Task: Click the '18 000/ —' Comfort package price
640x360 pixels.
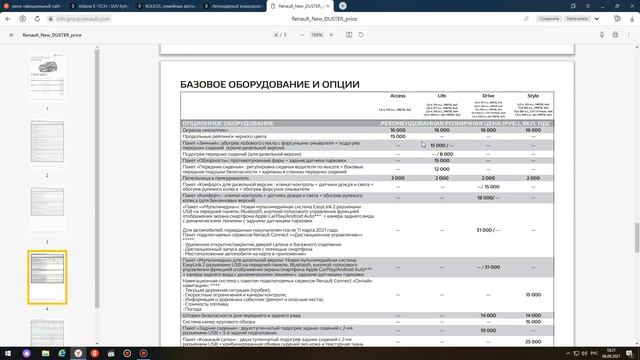Action: tap(488, 198)
